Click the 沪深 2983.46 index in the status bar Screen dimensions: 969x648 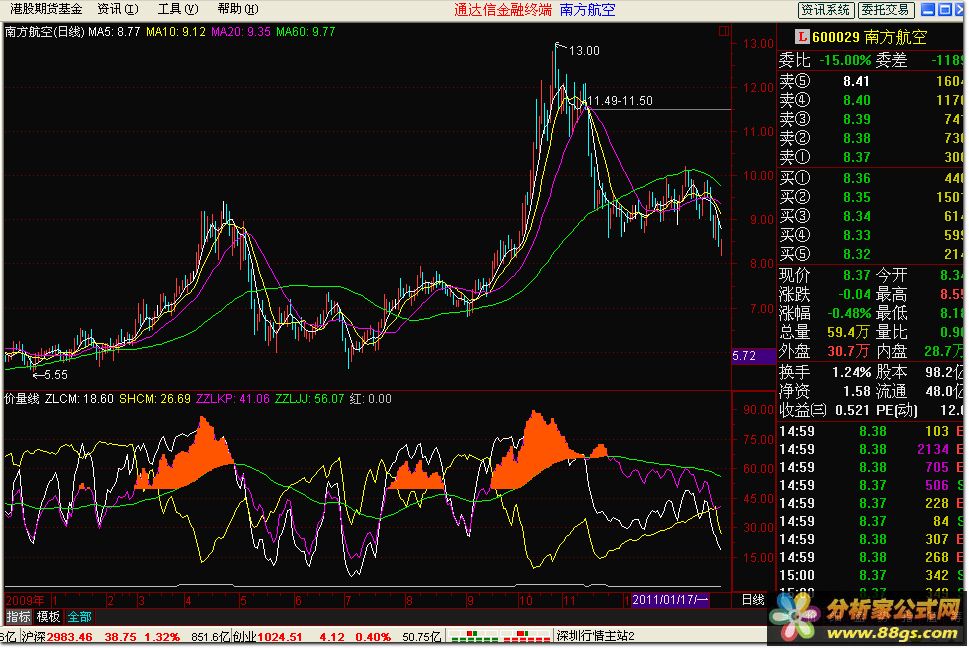(x=56, y=637)
